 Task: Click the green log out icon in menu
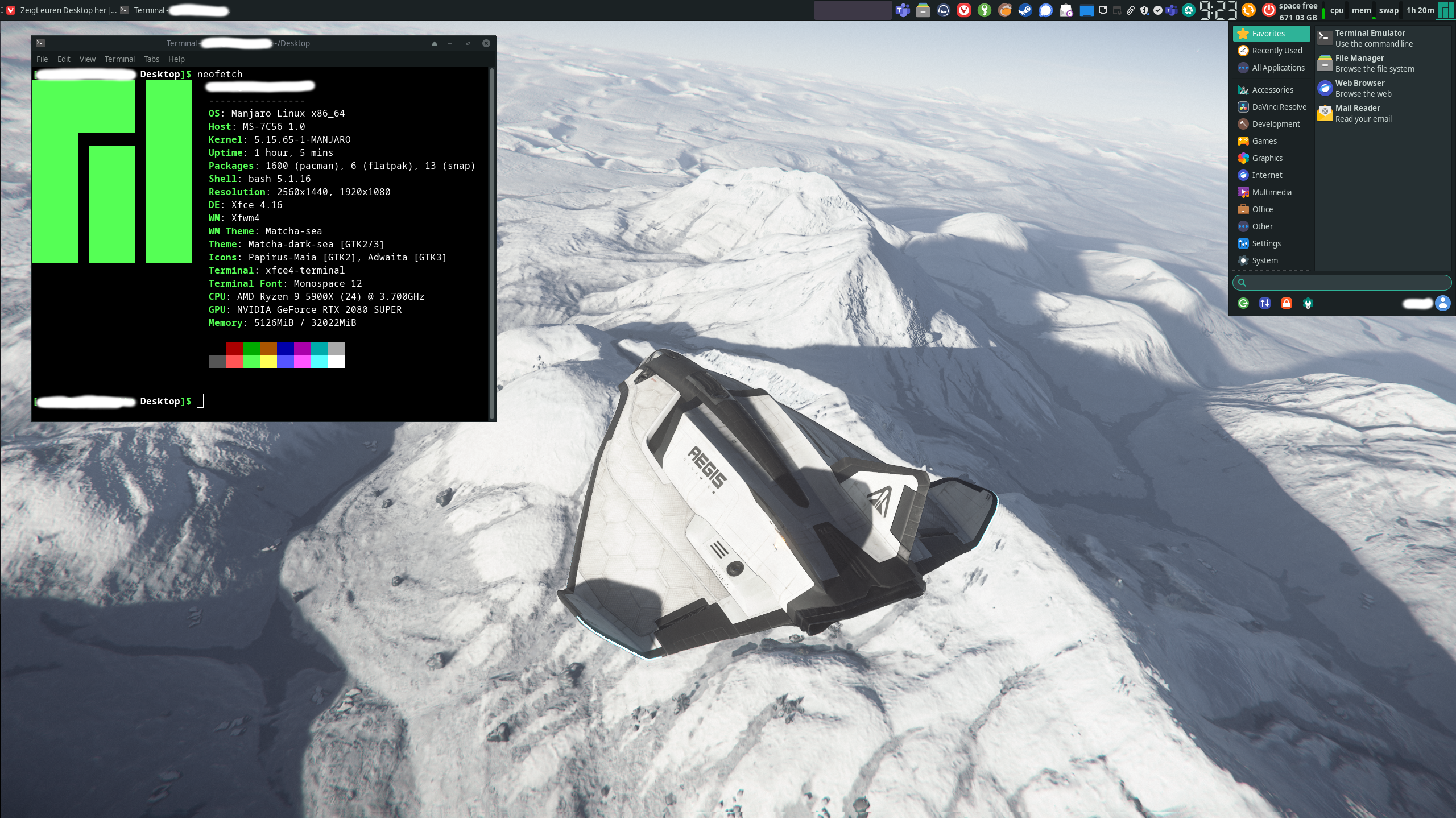1243,303
